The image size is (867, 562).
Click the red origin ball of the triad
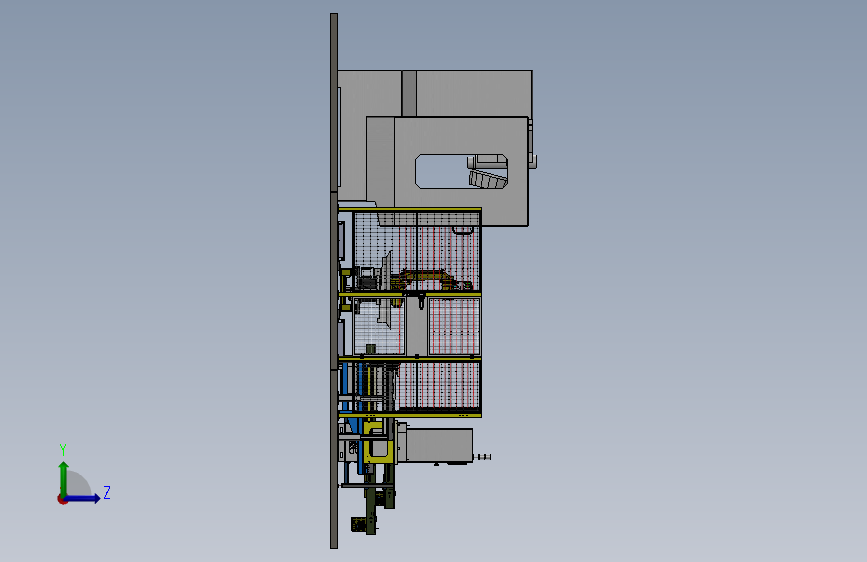coord(62,499)
